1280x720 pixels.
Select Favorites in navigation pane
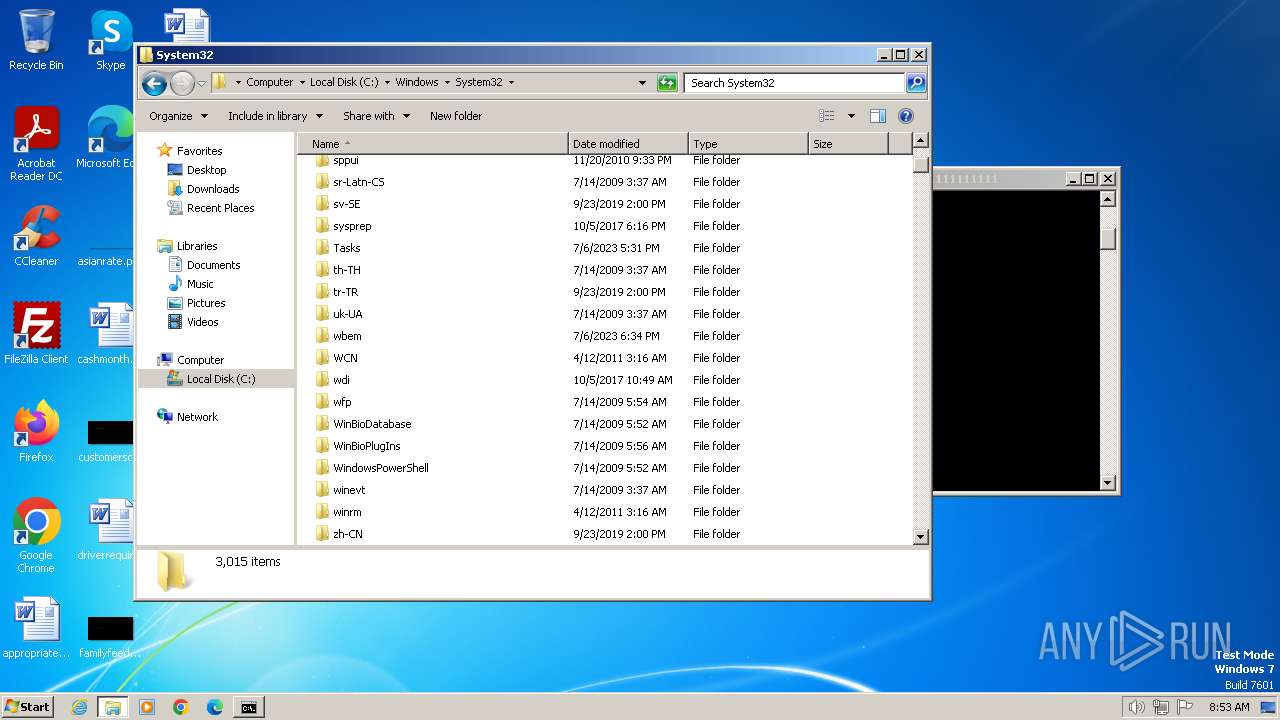pyautogui.click(x=199, y=151)
